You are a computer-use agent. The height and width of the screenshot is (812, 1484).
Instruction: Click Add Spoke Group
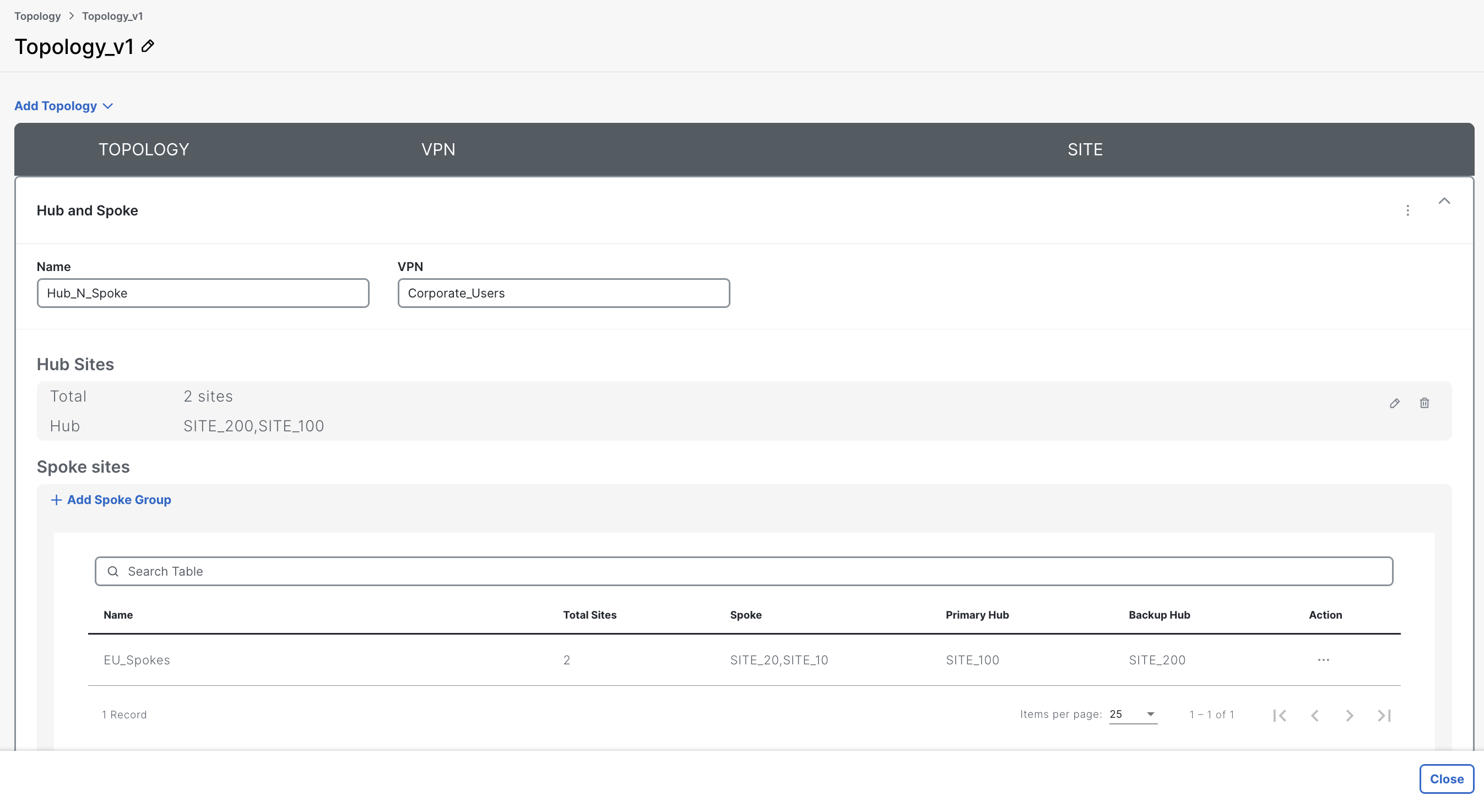[111, 500]
